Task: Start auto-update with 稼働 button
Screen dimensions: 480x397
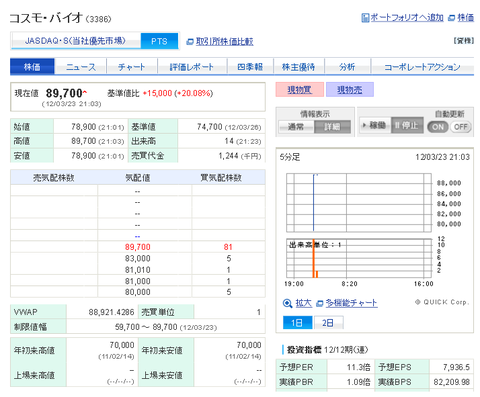Action: pyautogui.click(x=374, y=126)
